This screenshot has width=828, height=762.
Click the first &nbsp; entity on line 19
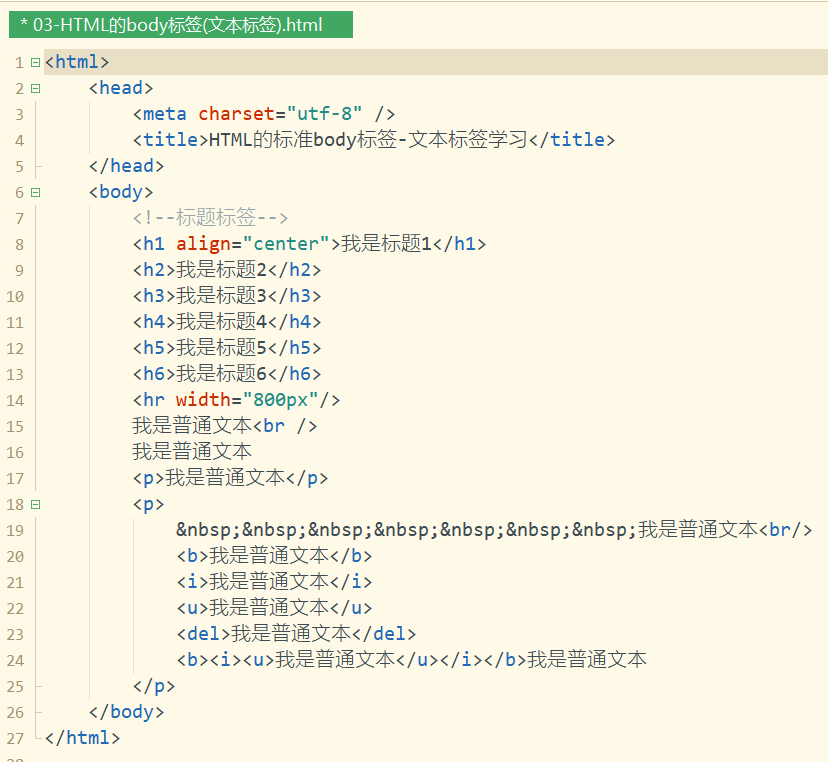point(209,529)
